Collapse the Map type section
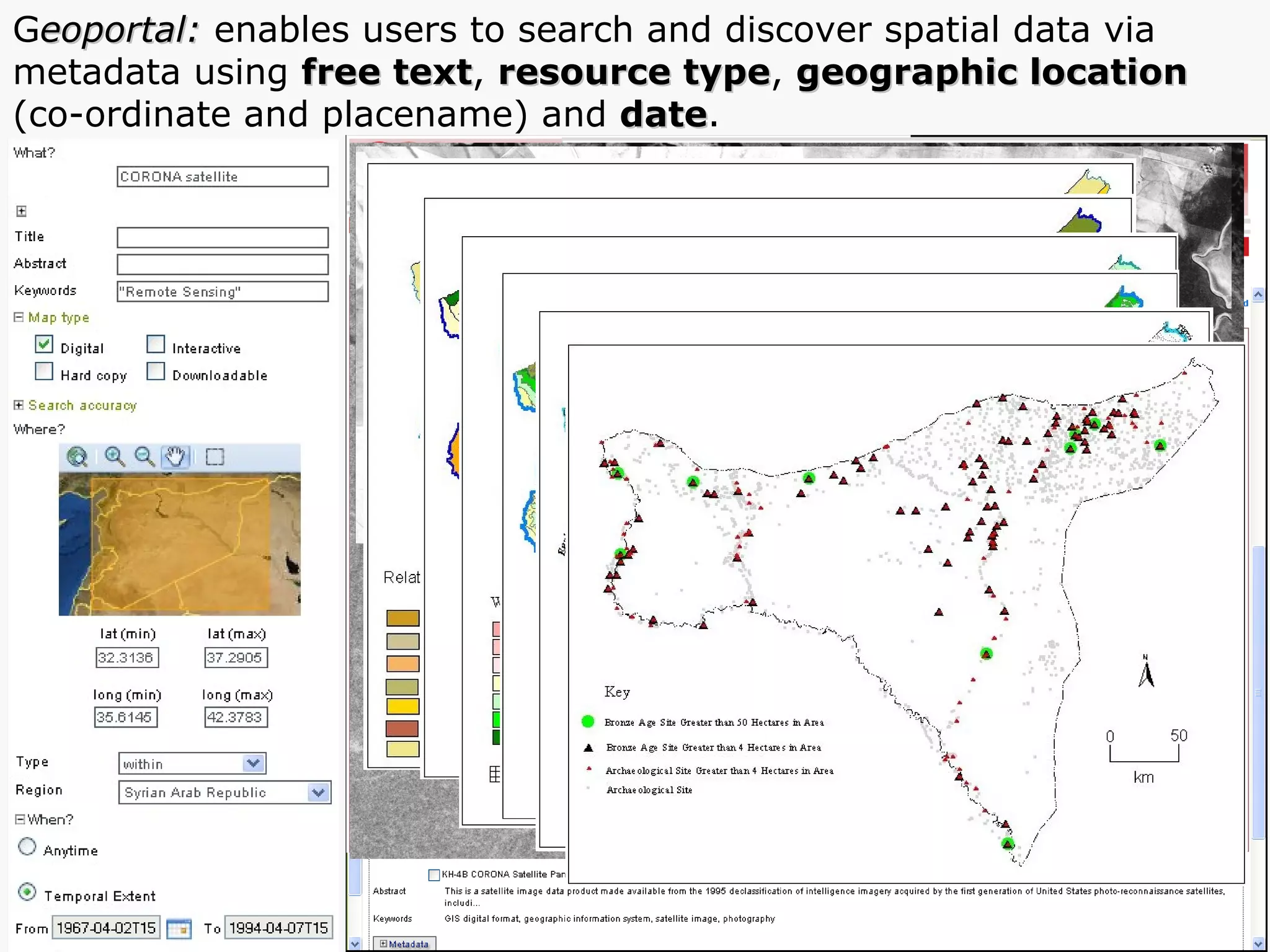 19,317
